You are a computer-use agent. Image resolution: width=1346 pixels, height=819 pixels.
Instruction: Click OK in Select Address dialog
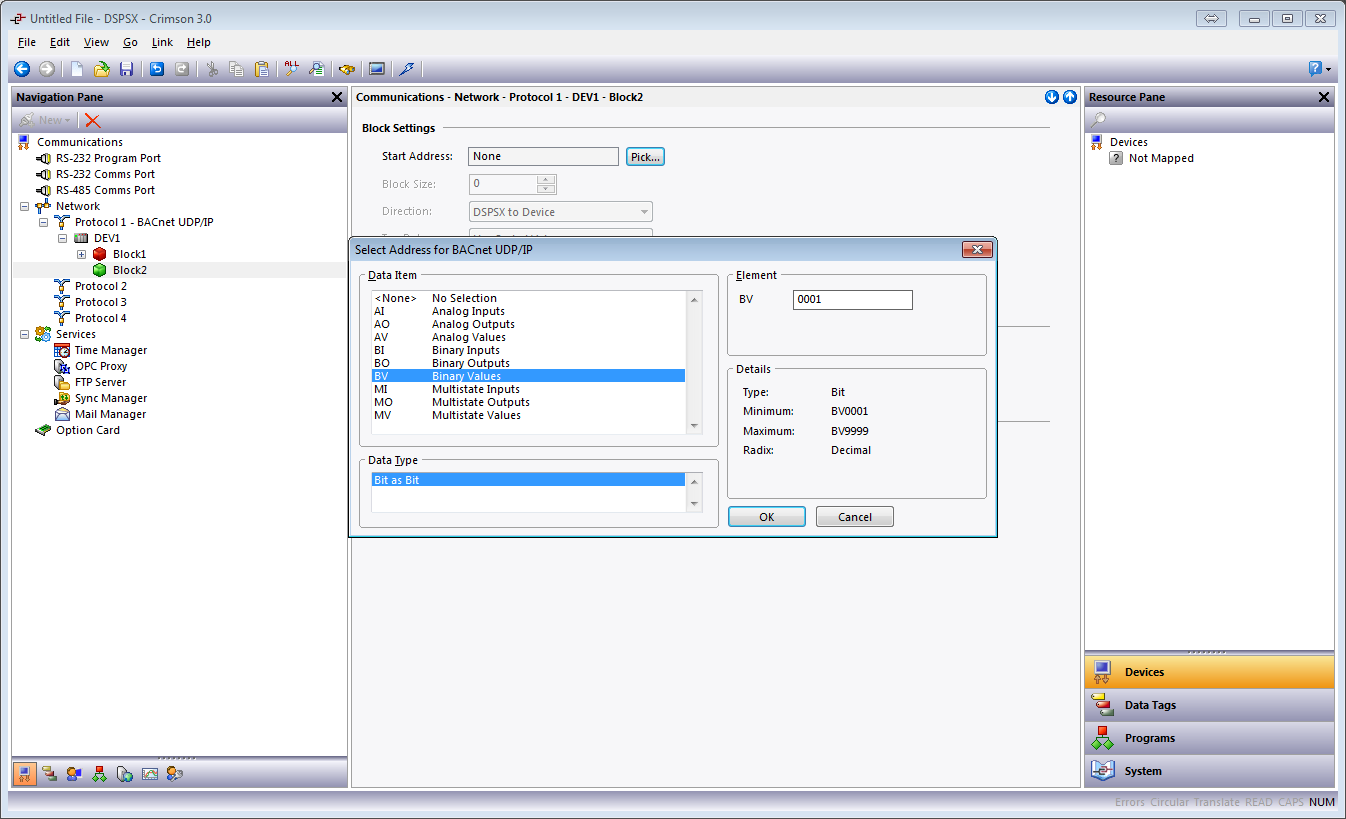pyautogui.click(x=767, y=517)
